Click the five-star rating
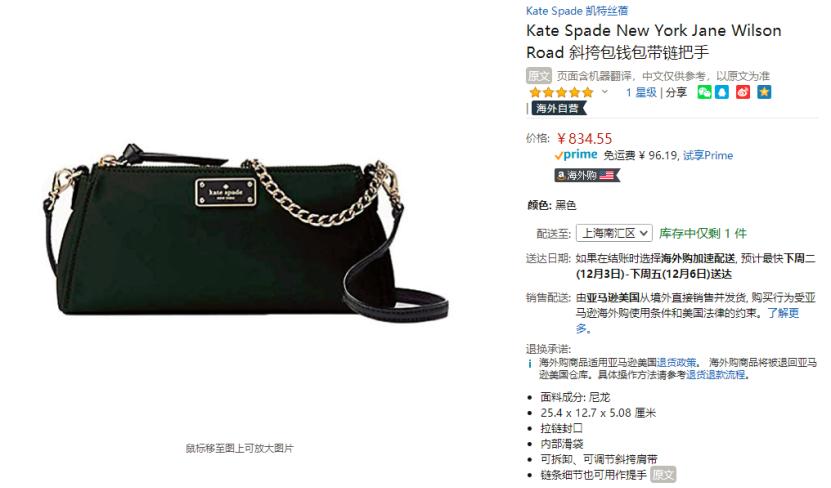This screenshot has height=488, width=831. (561, 92)
